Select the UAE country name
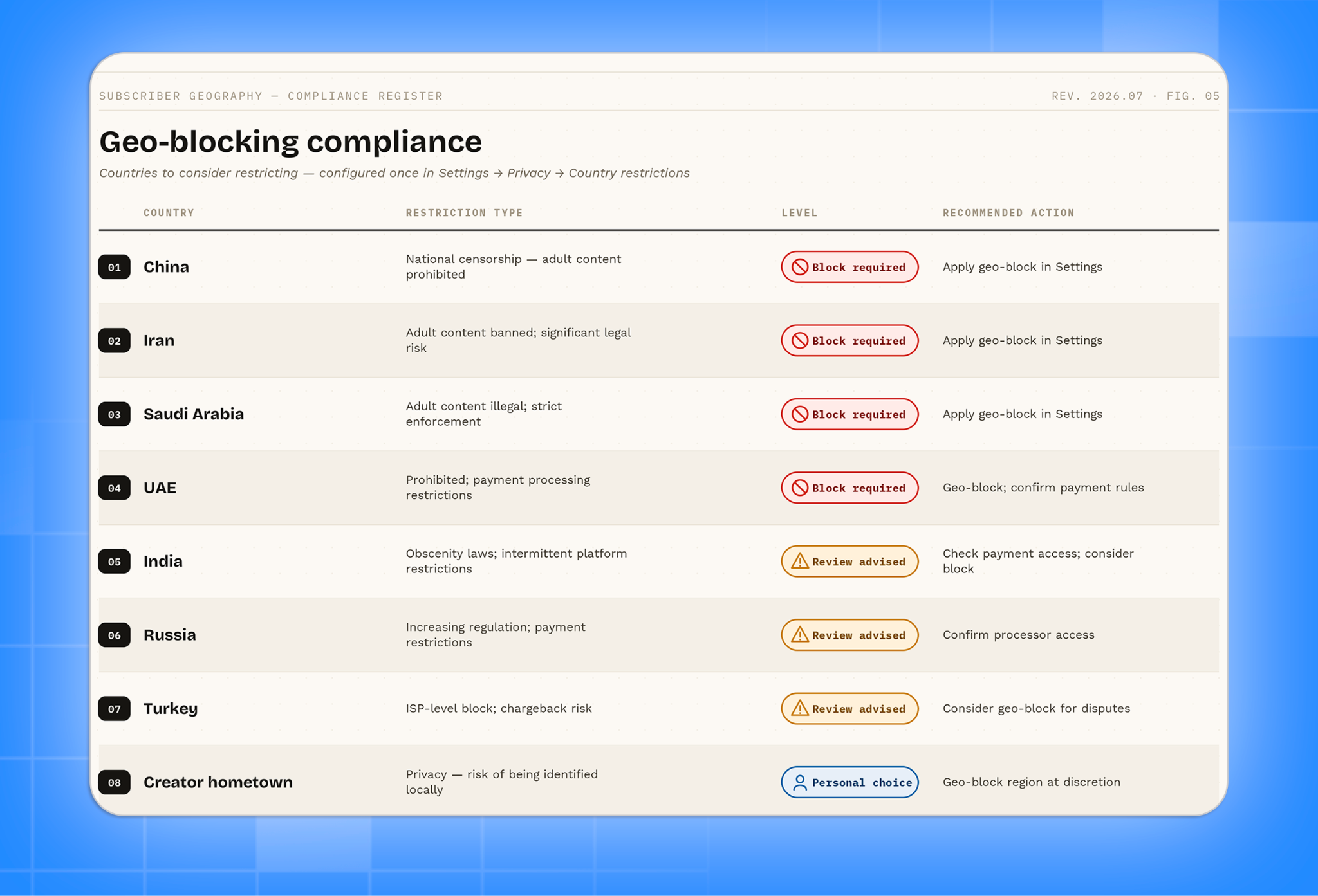 tap(160, 488)
